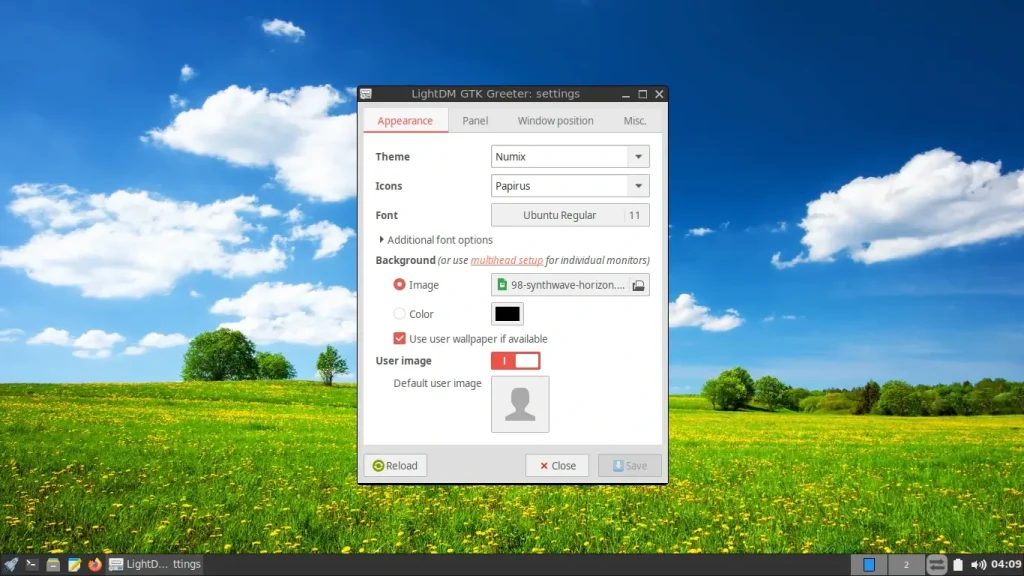
Task: Follow the multihead setup link
Action: (507, 260)
